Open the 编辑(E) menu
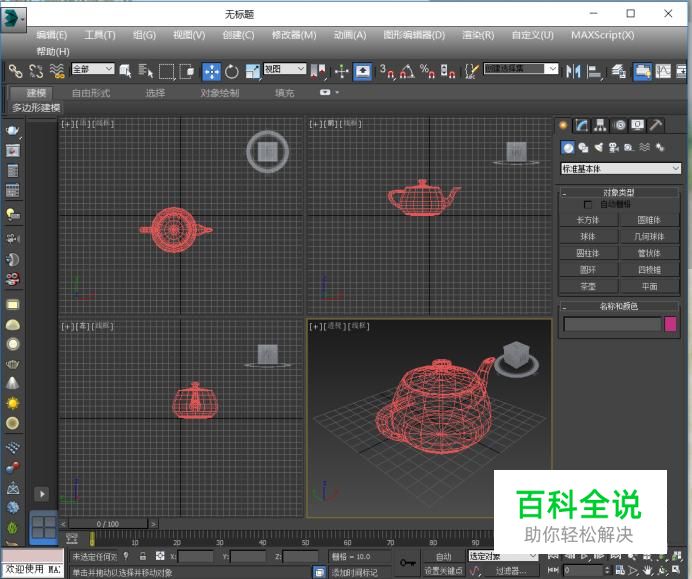The image size is (692, 579). tap(52, 35)
